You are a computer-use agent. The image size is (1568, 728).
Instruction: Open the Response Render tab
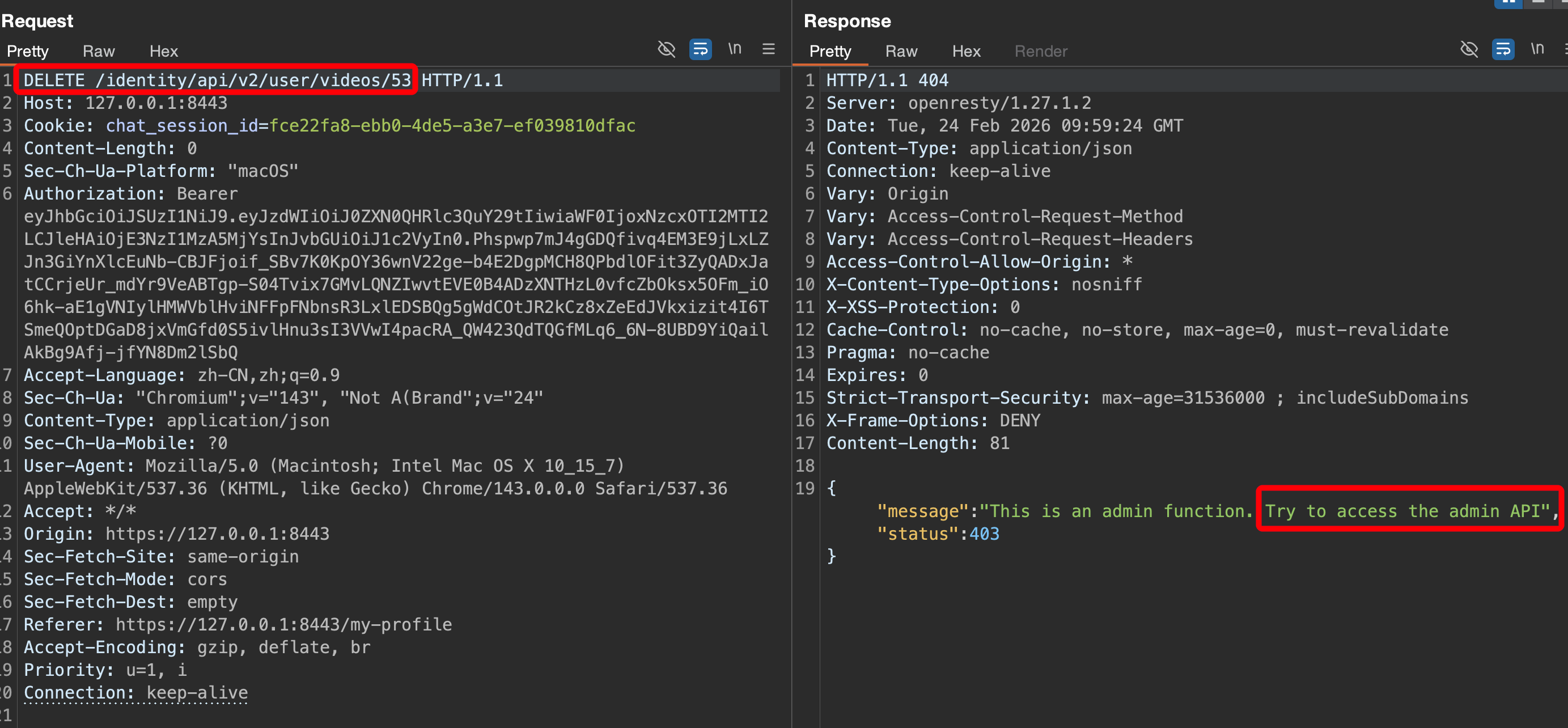coord(1040,51)
